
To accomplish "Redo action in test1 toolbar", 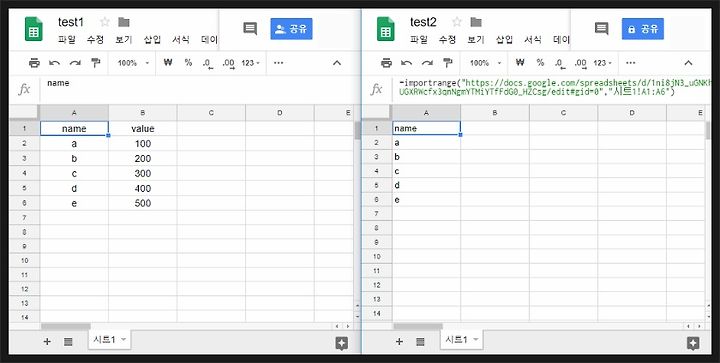I will click(75, 63).
